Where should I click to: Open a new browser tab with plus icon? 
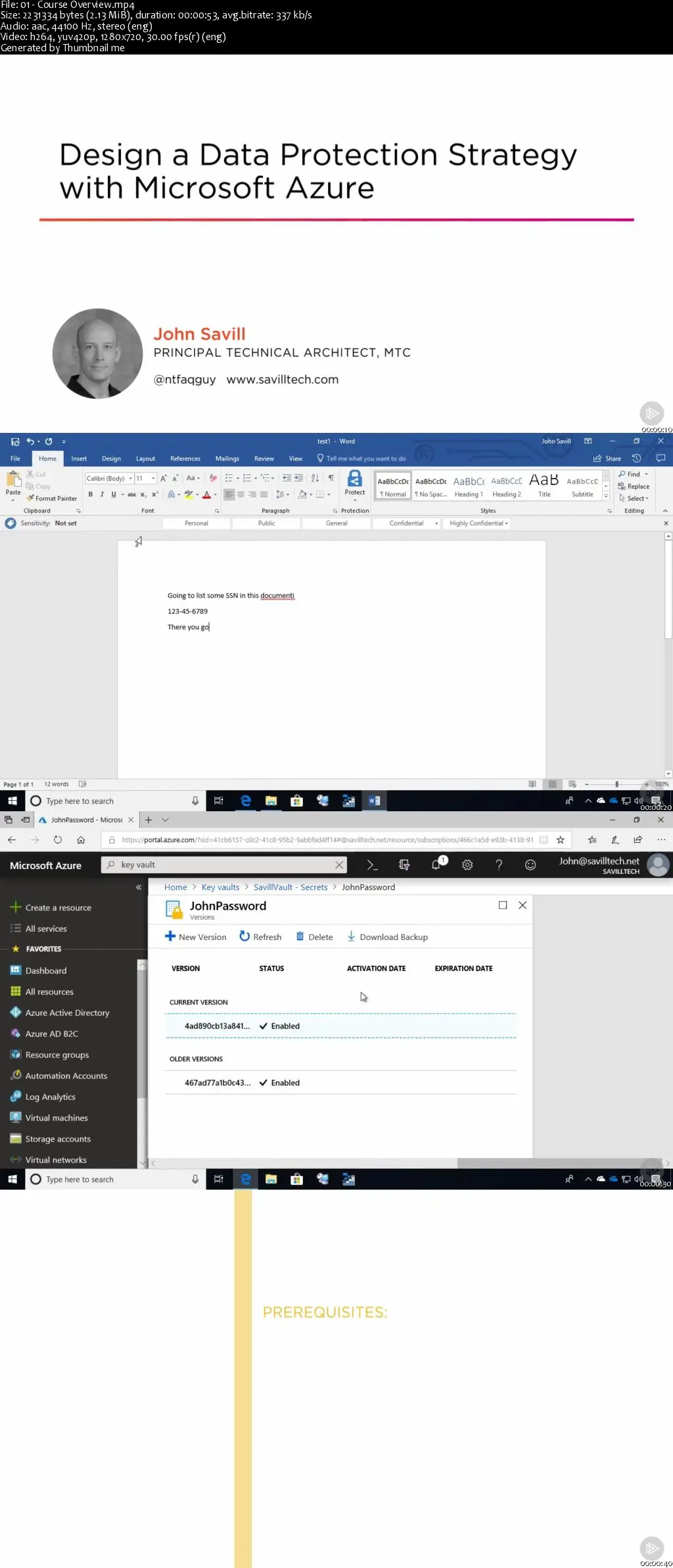pyautogui.click(x=149, y=820)
